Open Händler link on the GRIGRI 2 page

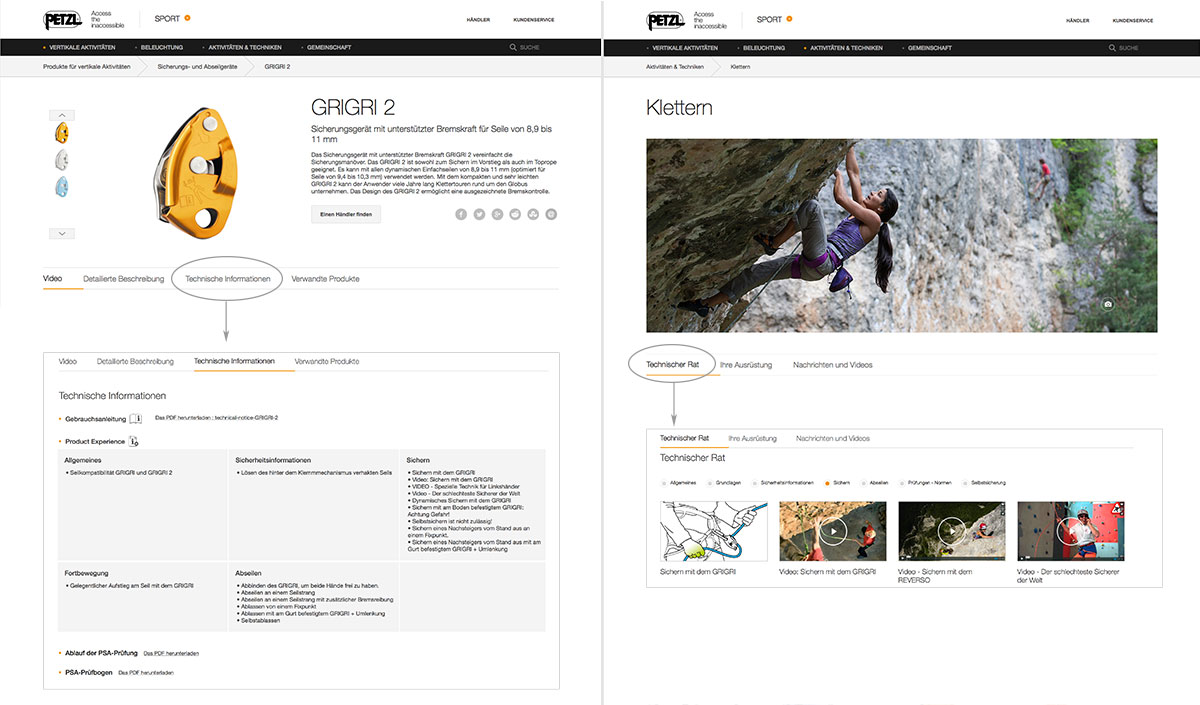pyautogui.click(x=478, y=20)
